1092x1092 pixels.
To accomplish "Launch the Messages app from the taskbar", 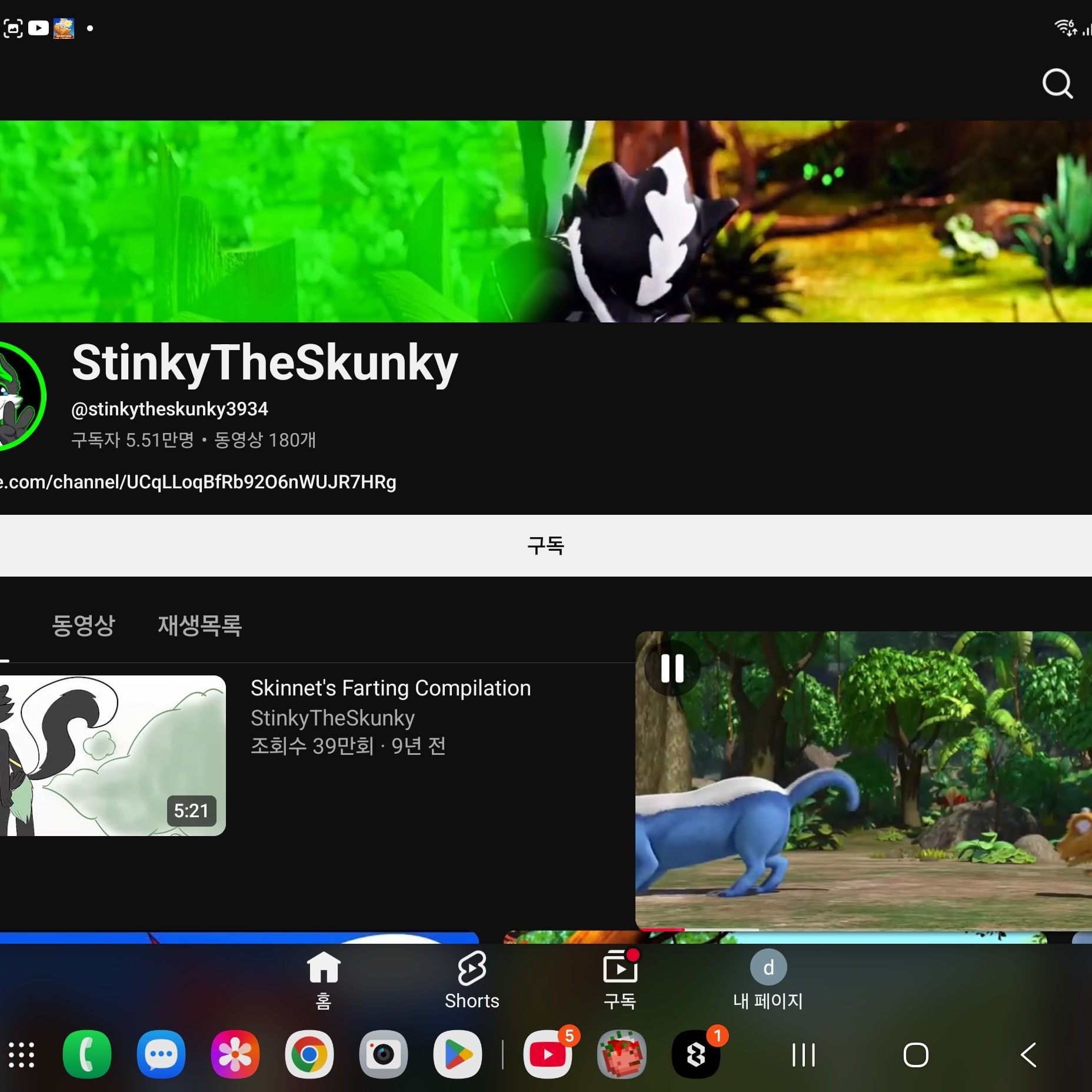I will 161,1054.
